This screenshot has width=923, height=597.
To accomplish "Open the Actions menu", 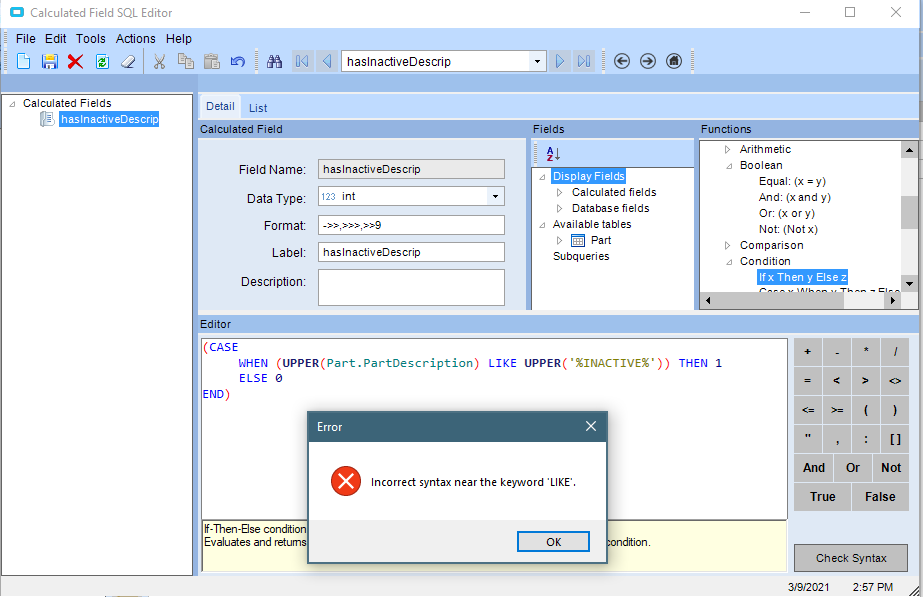I will tap(135, 39).
